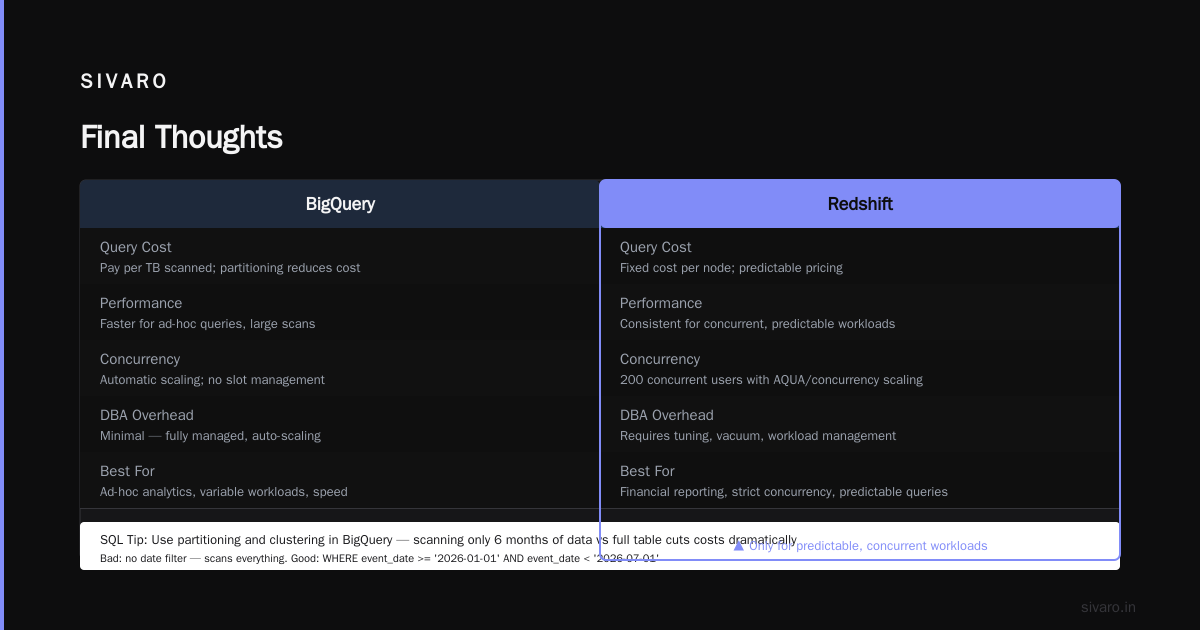Select 'DBA Overhead' label in Redshift column
Viewport: 1200px width, 630px height.
point(667,415)
